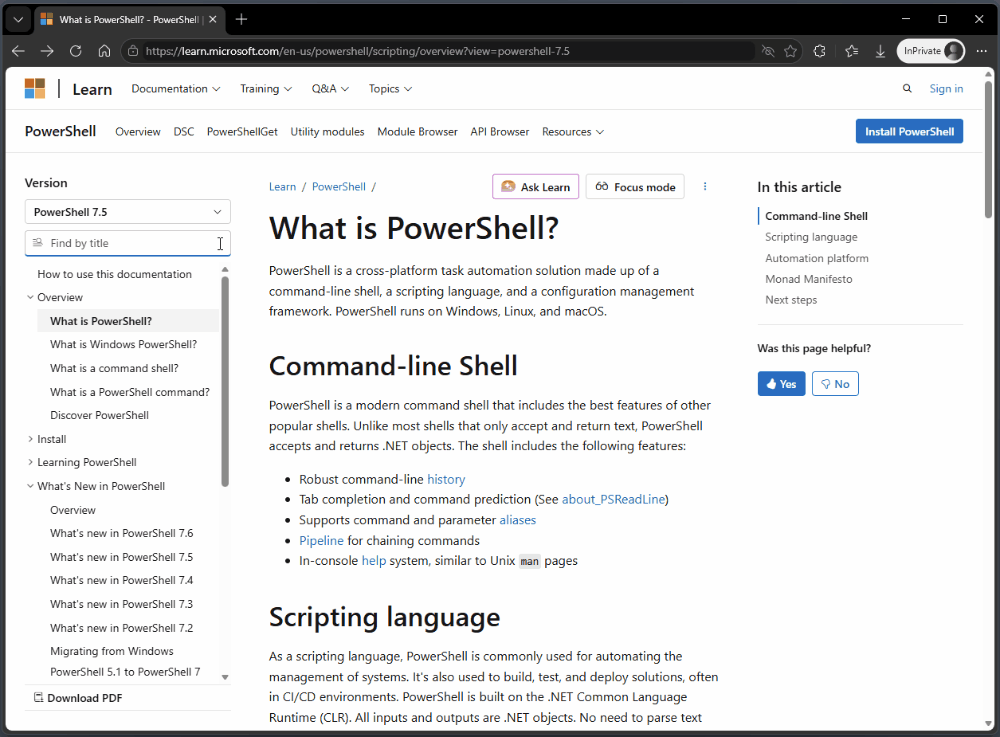The width and height of the screenshot is (1000, 737).
Task: Focus the Find by title field
Action: (x=128, y=243)
